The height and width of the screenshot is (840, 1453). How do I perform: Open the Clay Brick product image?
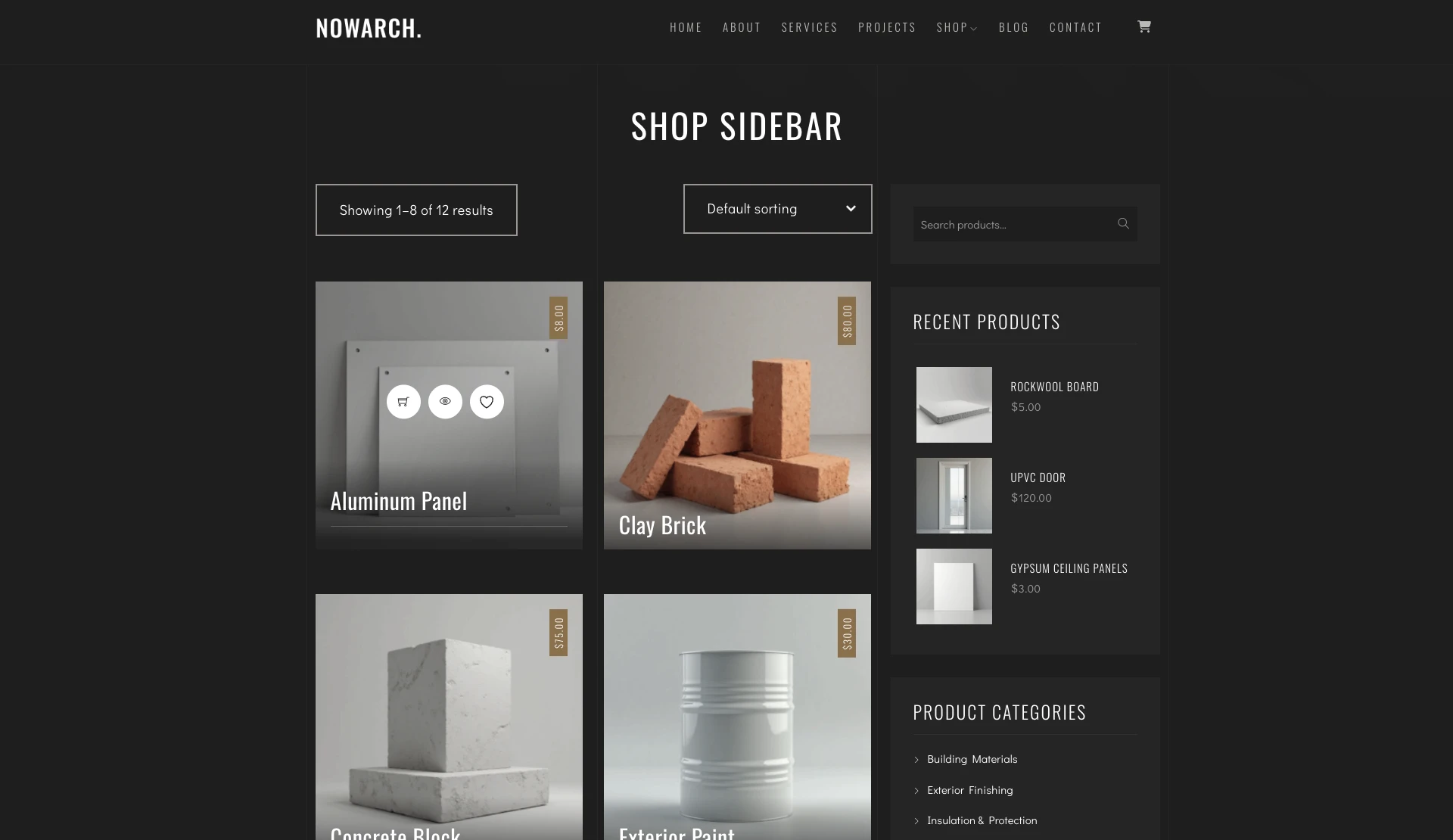pos(737,415)
